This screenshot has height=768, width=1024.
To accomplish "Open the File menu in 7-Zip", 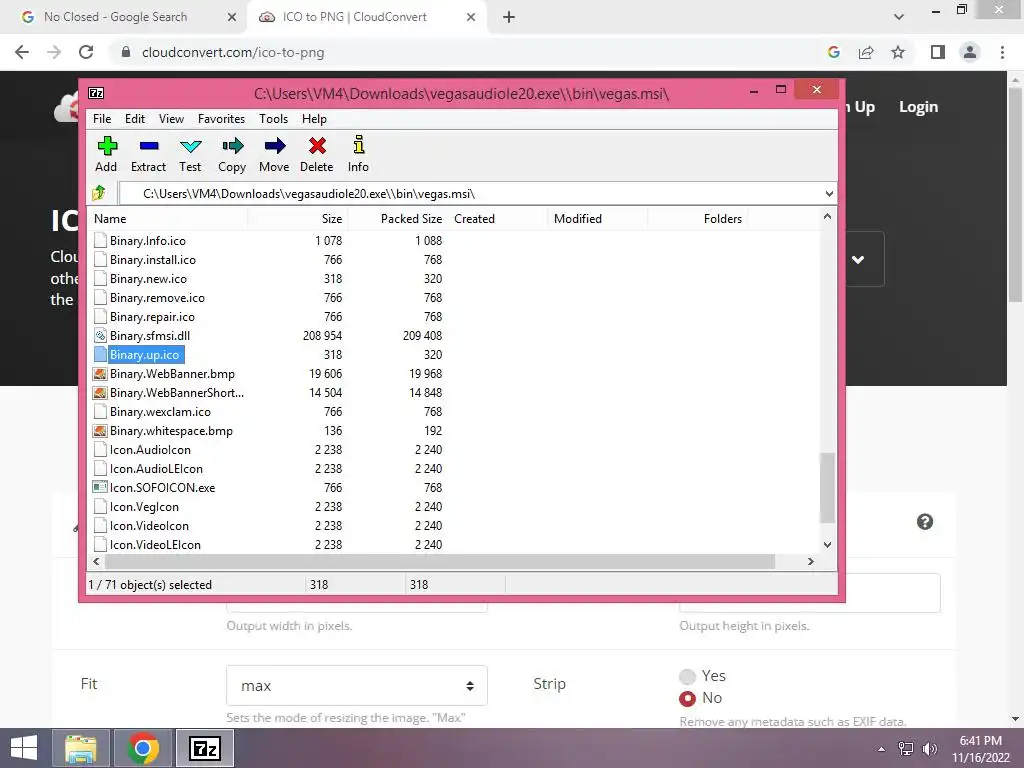I will click(x=102, y=119).
